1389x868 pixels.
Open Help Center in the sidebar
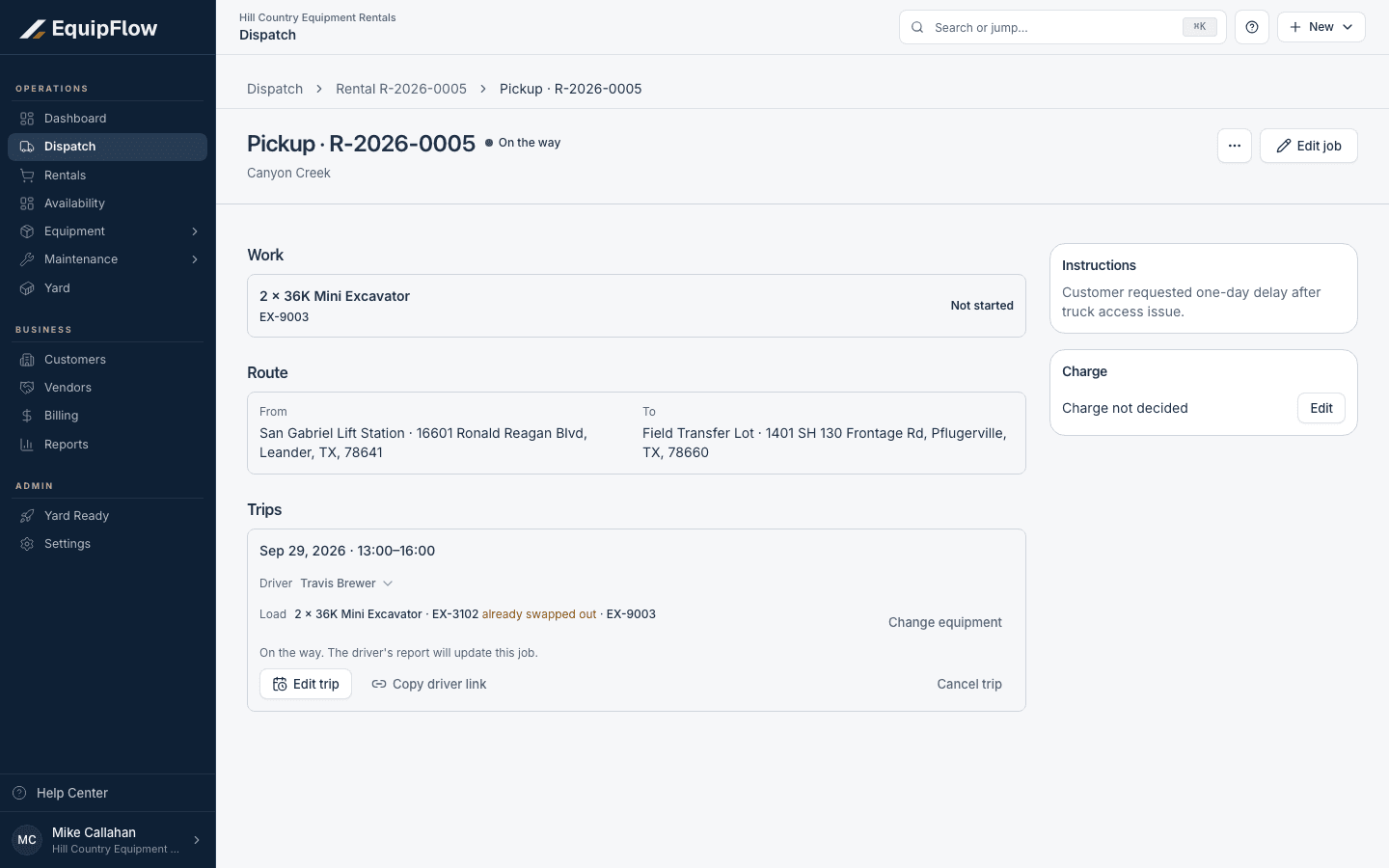tap(108, 793)
